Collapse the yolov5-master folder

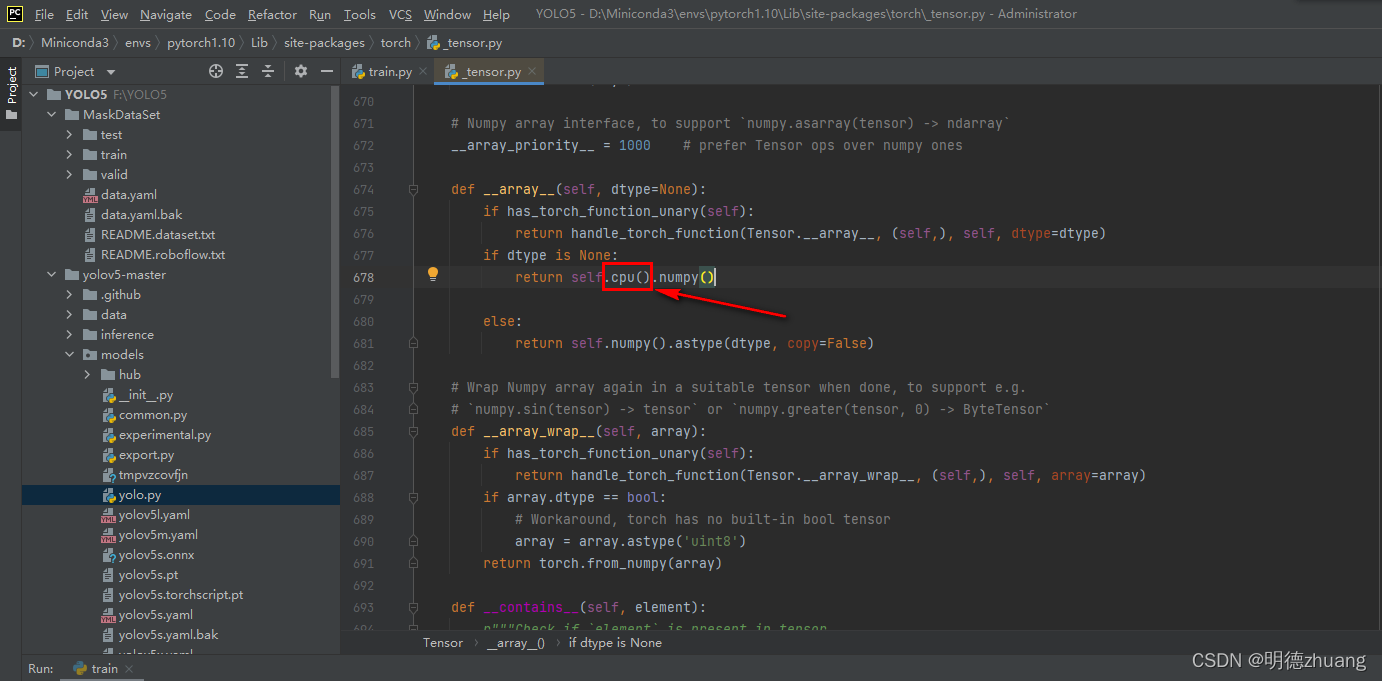click(51, 274)
